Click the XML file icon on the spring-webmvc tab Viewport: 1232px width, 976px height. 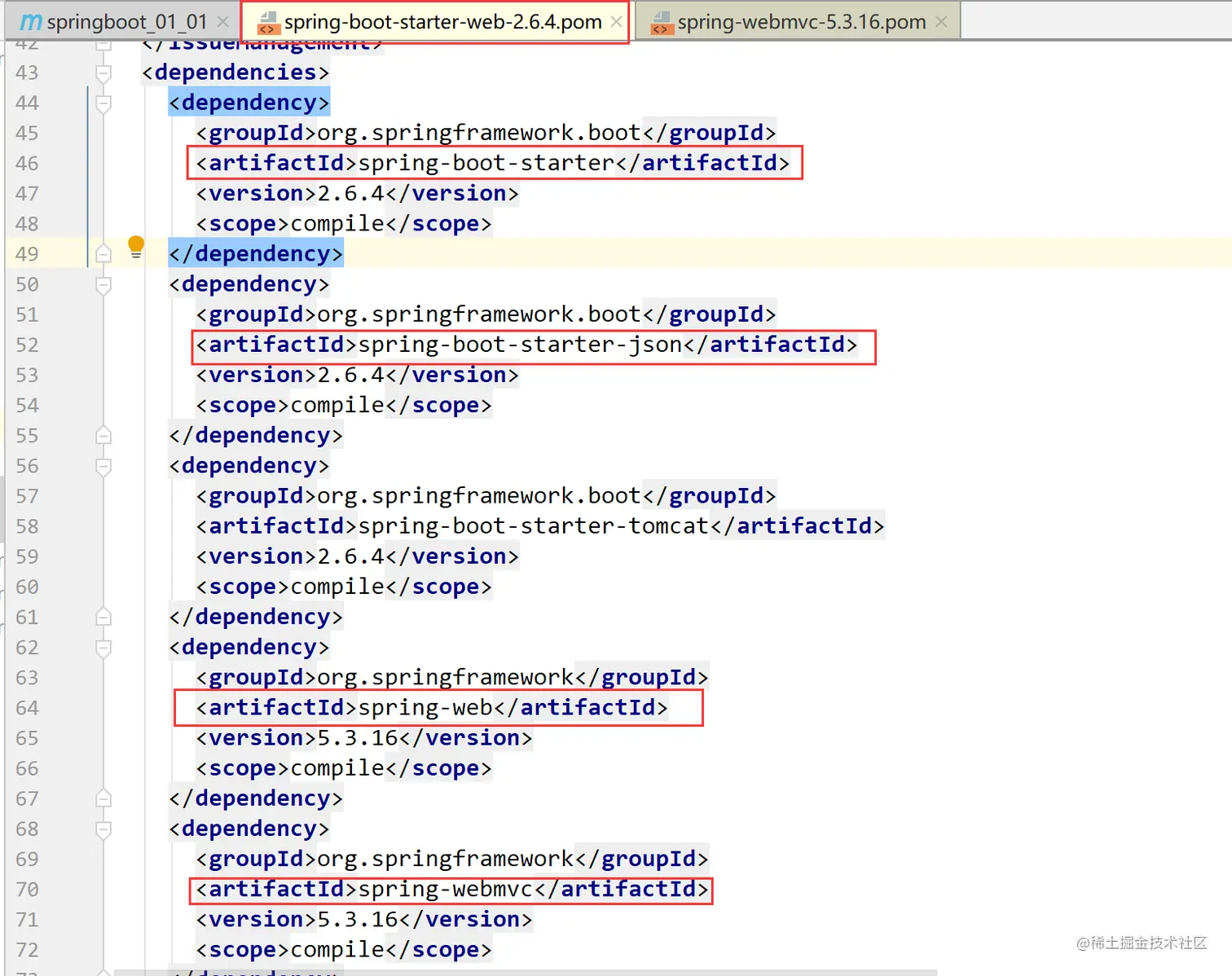[x=661, y=23]
